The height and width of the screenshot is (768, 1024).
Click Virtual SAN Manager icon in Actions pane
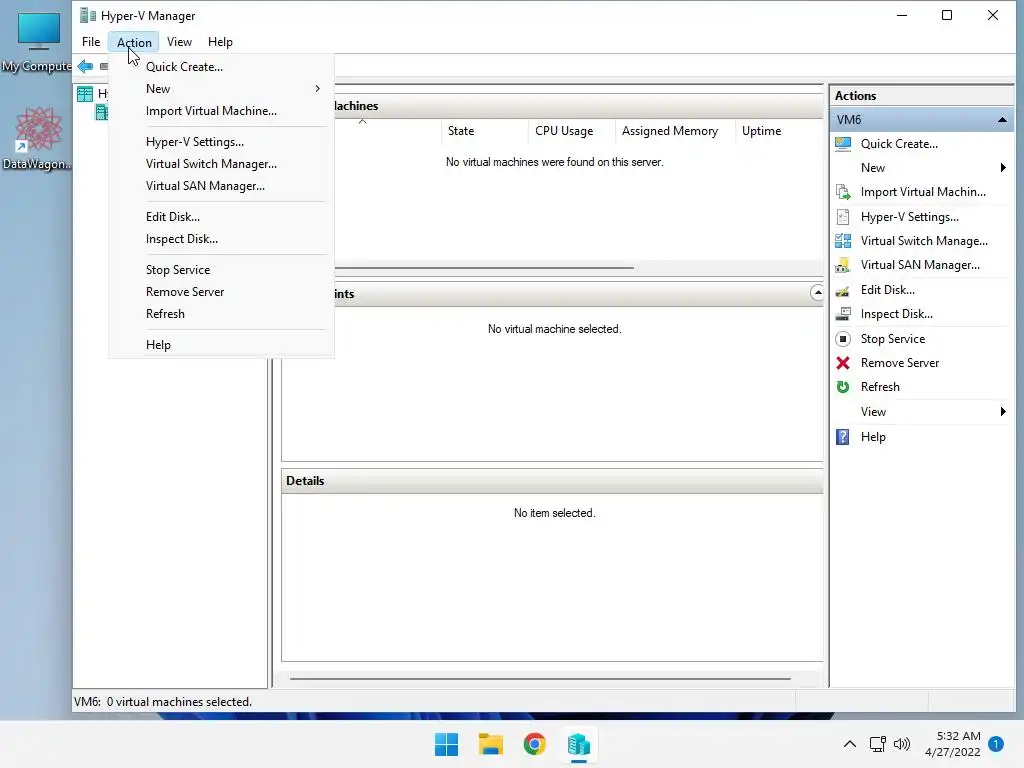pos(843,265)
